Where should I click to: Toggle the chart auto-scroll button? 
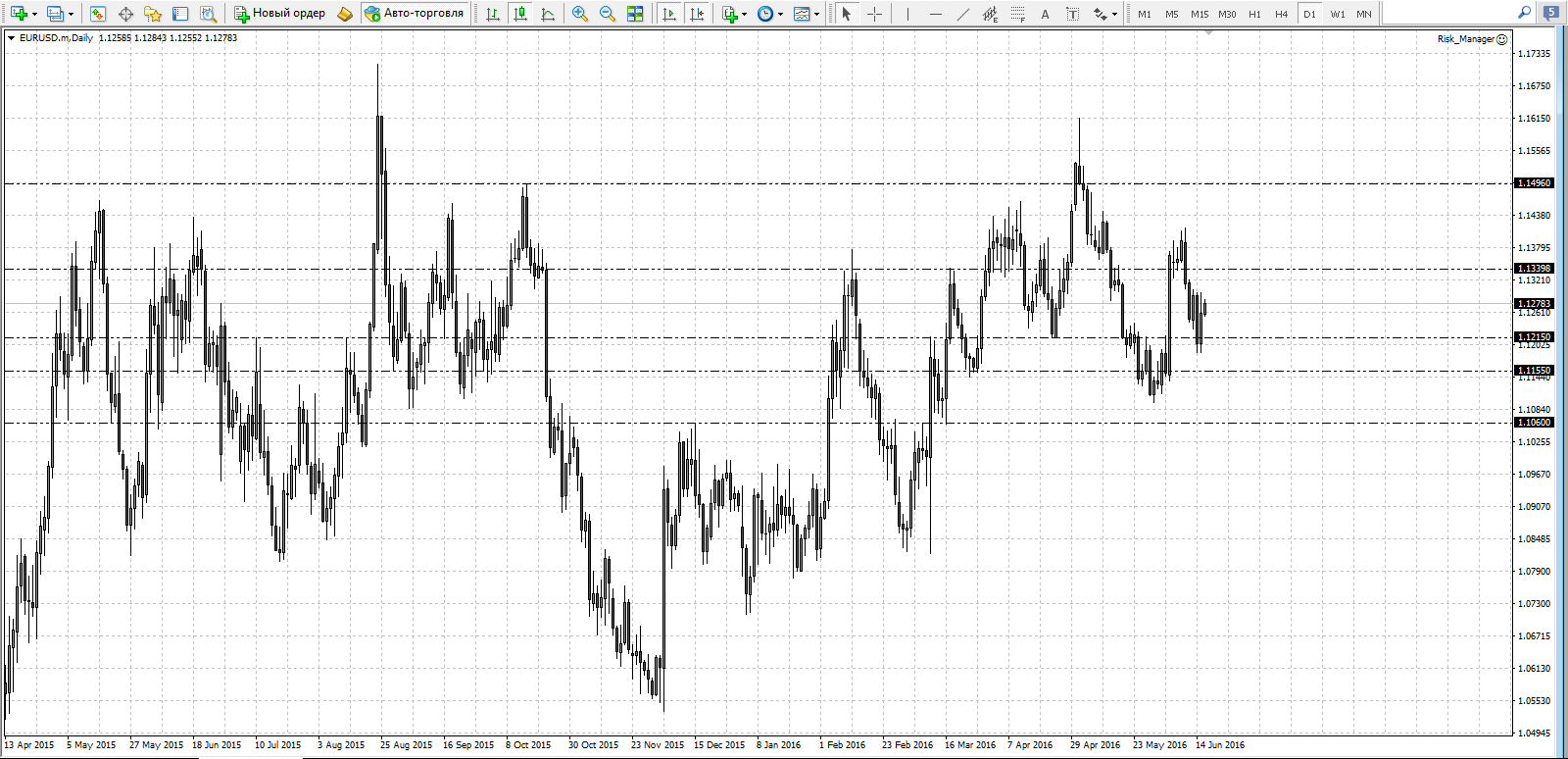pyautogui.click(x=669, y=14)
